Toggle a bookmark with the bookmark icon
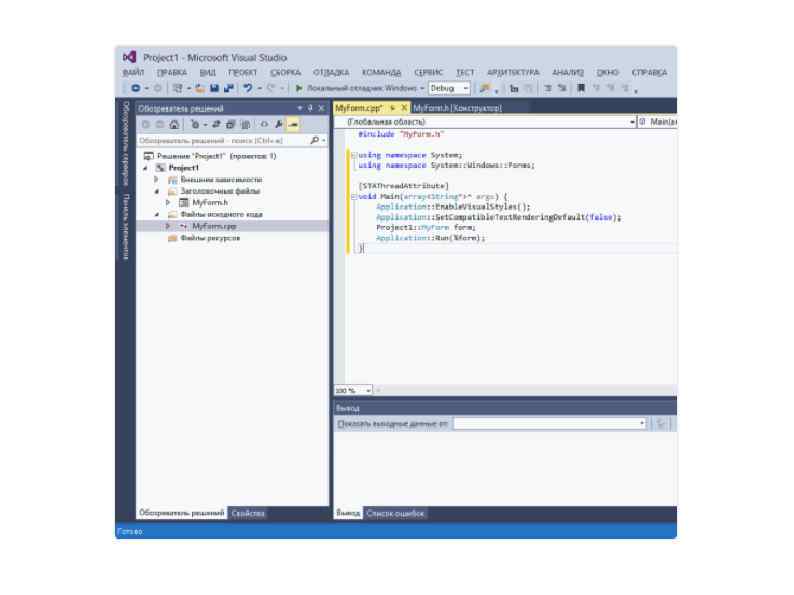794x595 pixels. [x=581, y=88]
